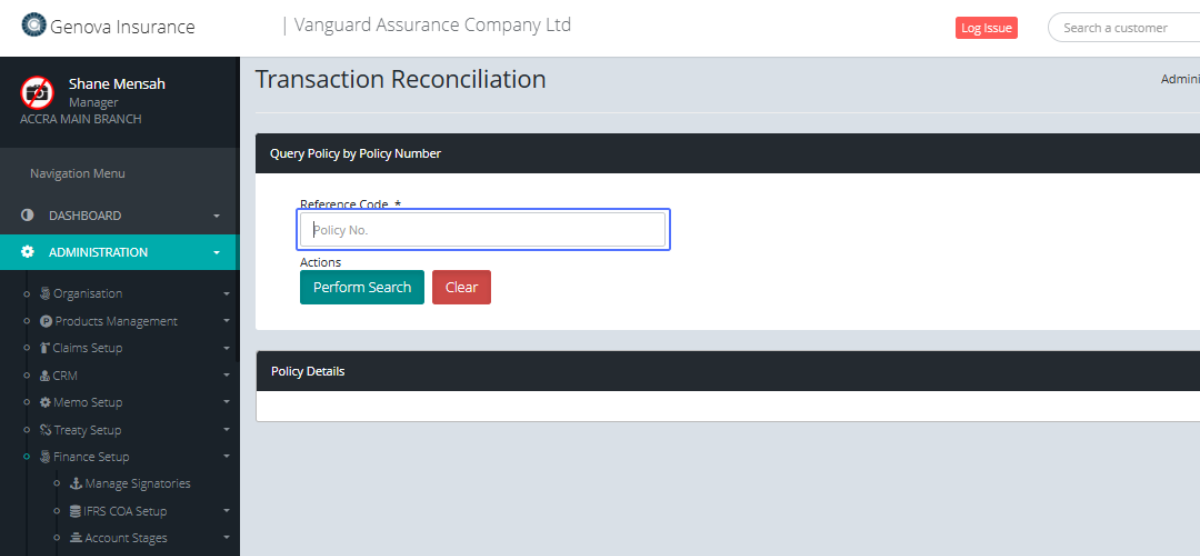Click the Dashboard half-circle icon
This screenshot has width=1200, height=556.
(27, 216)
